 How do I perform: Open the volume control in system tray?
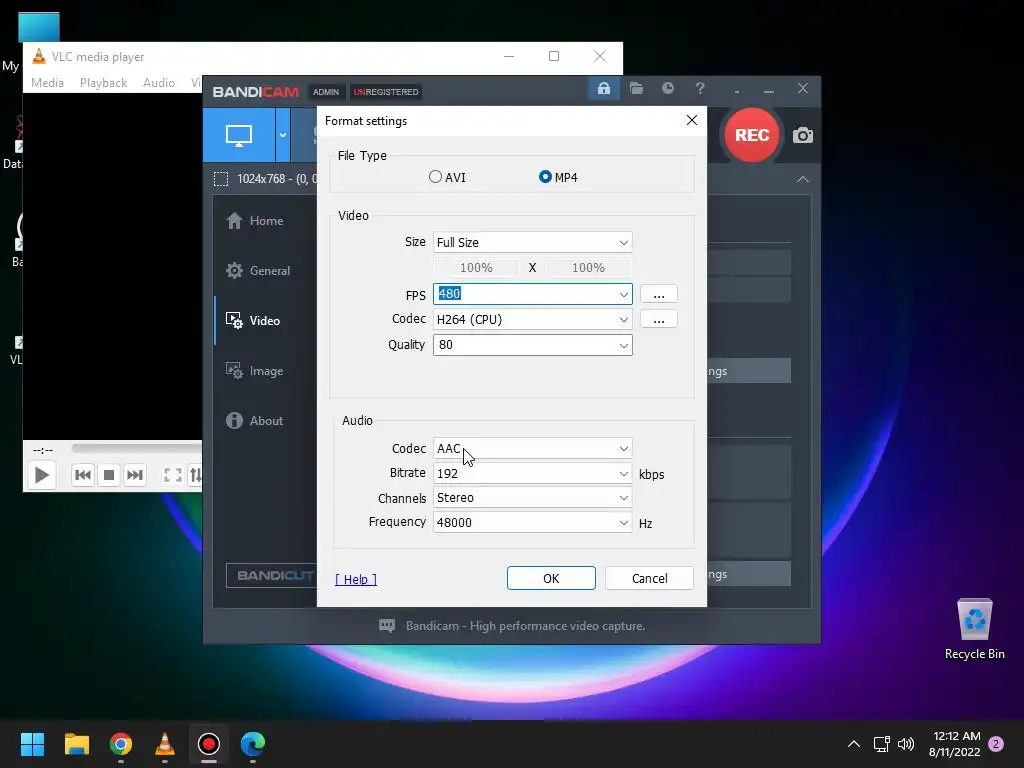906,744
